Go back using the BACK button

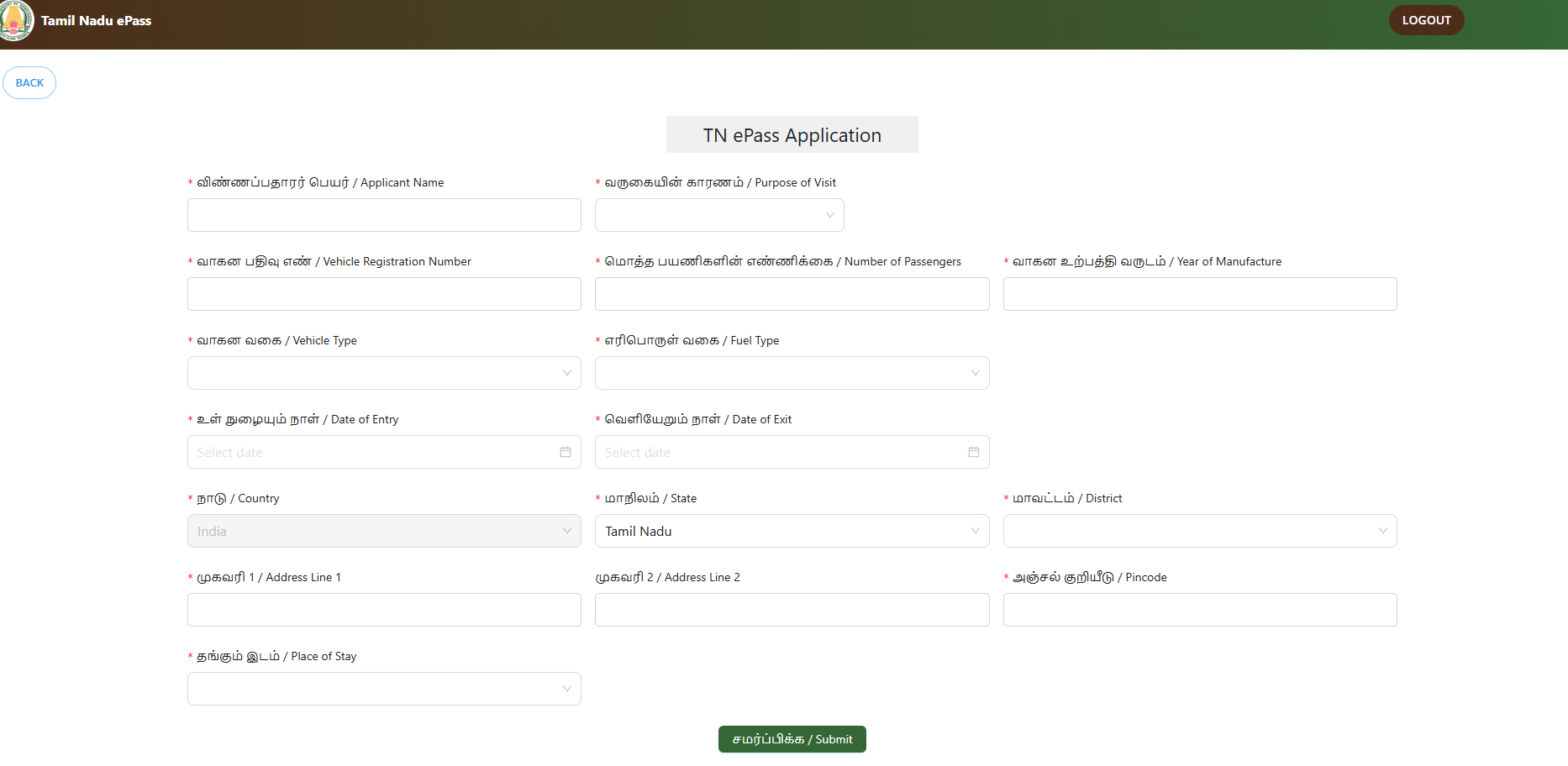[29, 83]
